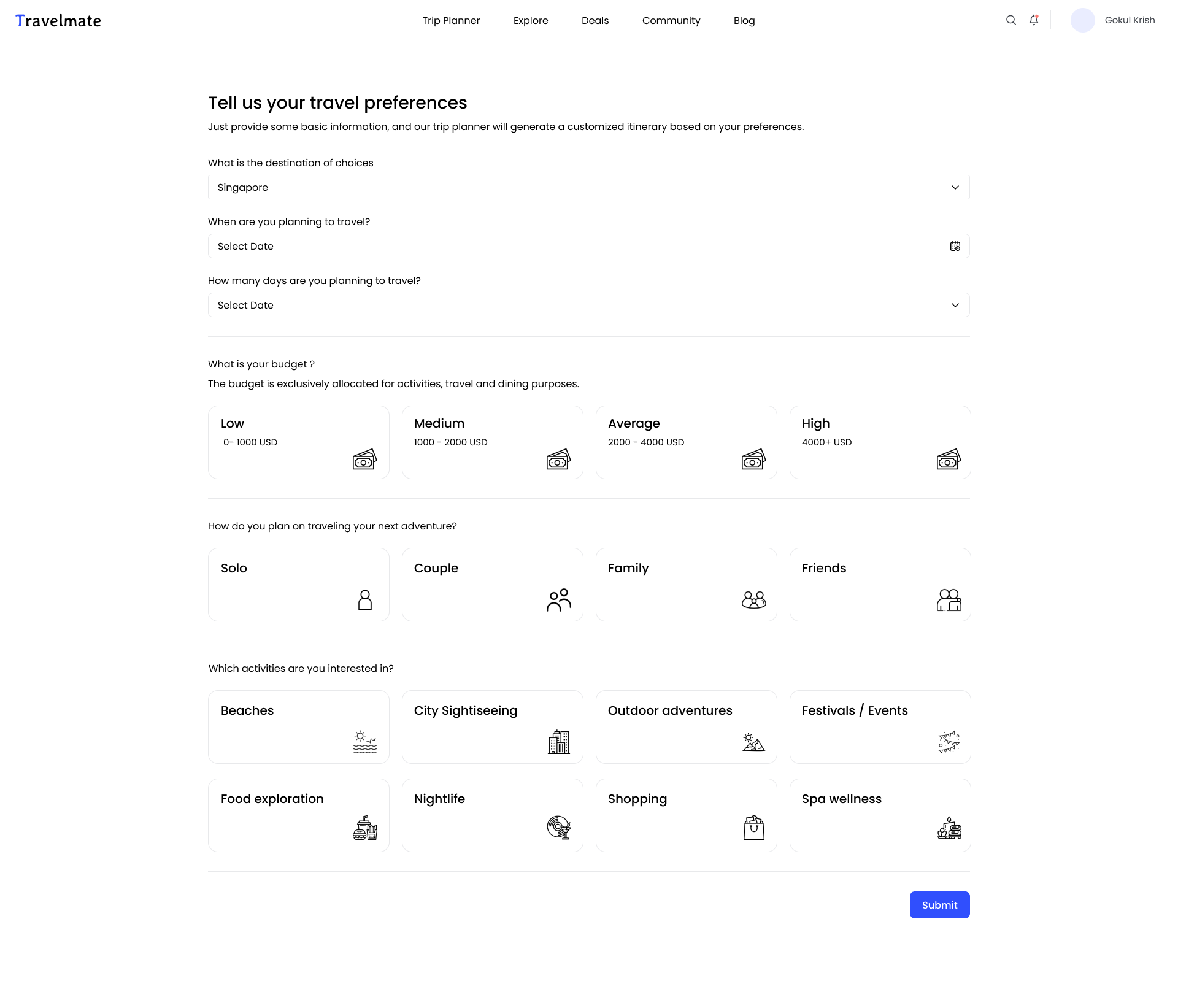The image size is (1178, 1008).
Task: Click the Spa wellness candle icon
Action: (x=949, y=828)
